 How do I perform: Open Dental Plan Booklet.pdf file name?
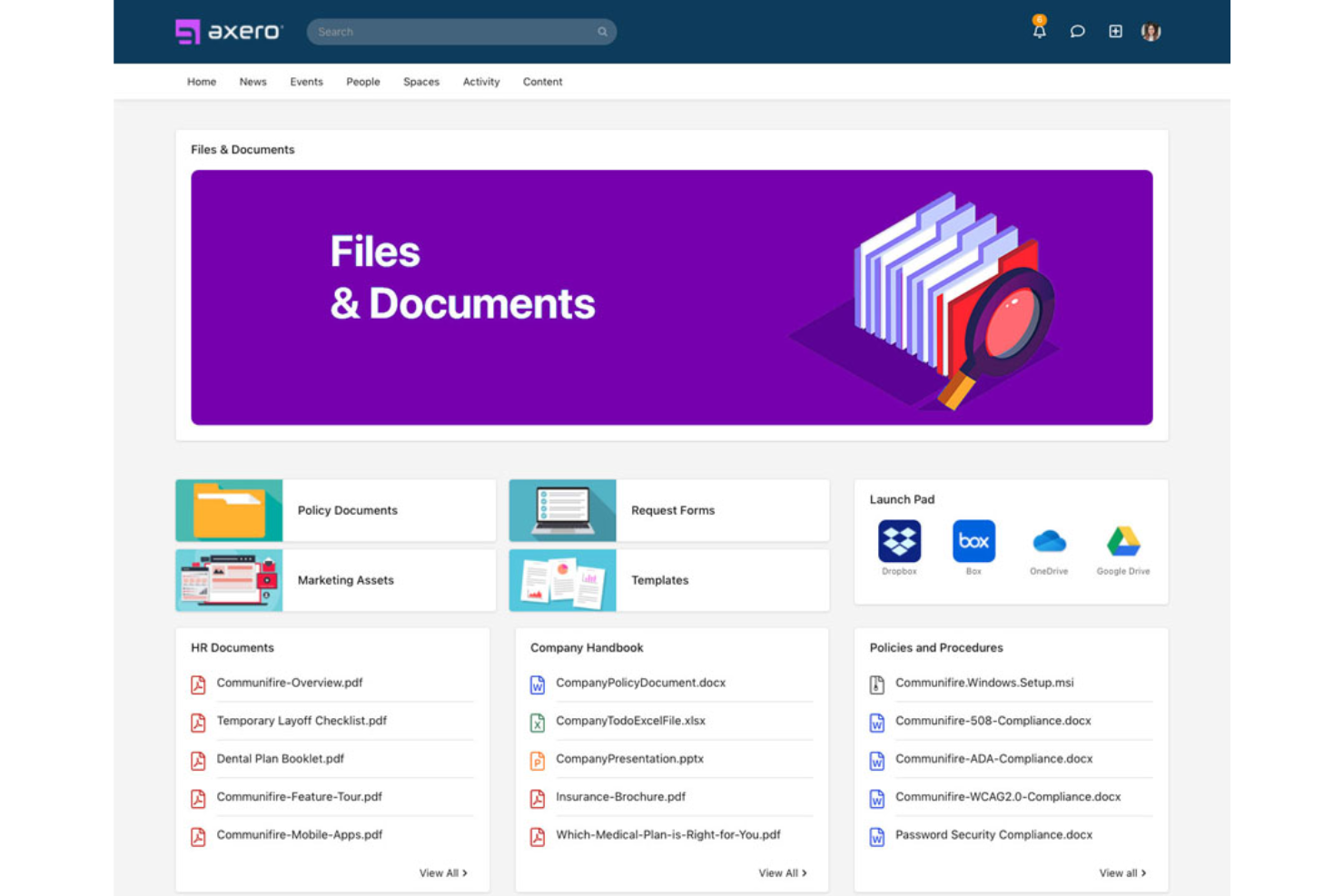pos(281,759)
